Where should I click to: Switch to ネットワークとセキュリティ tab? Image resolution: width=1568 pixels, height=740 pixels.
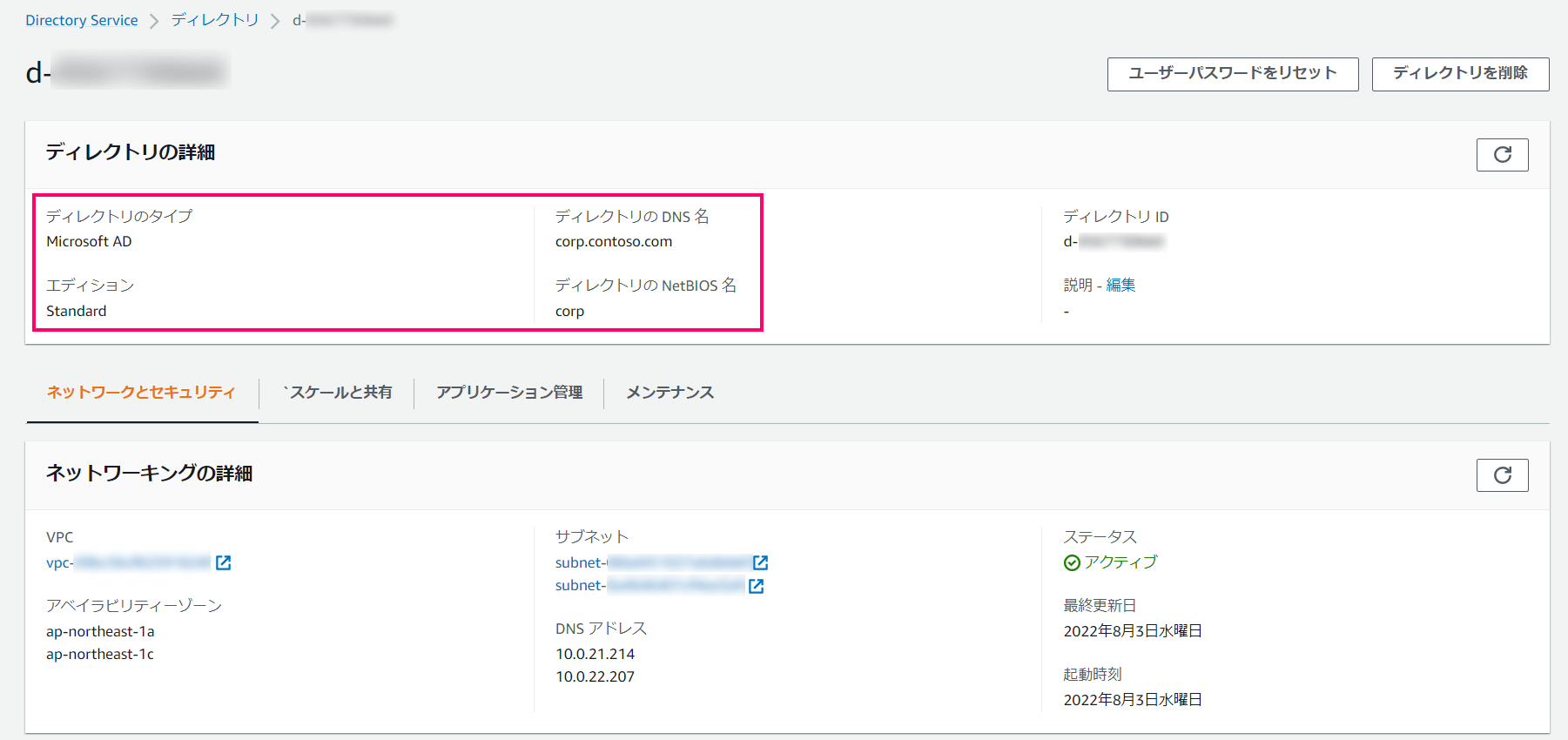pos(142,393)
